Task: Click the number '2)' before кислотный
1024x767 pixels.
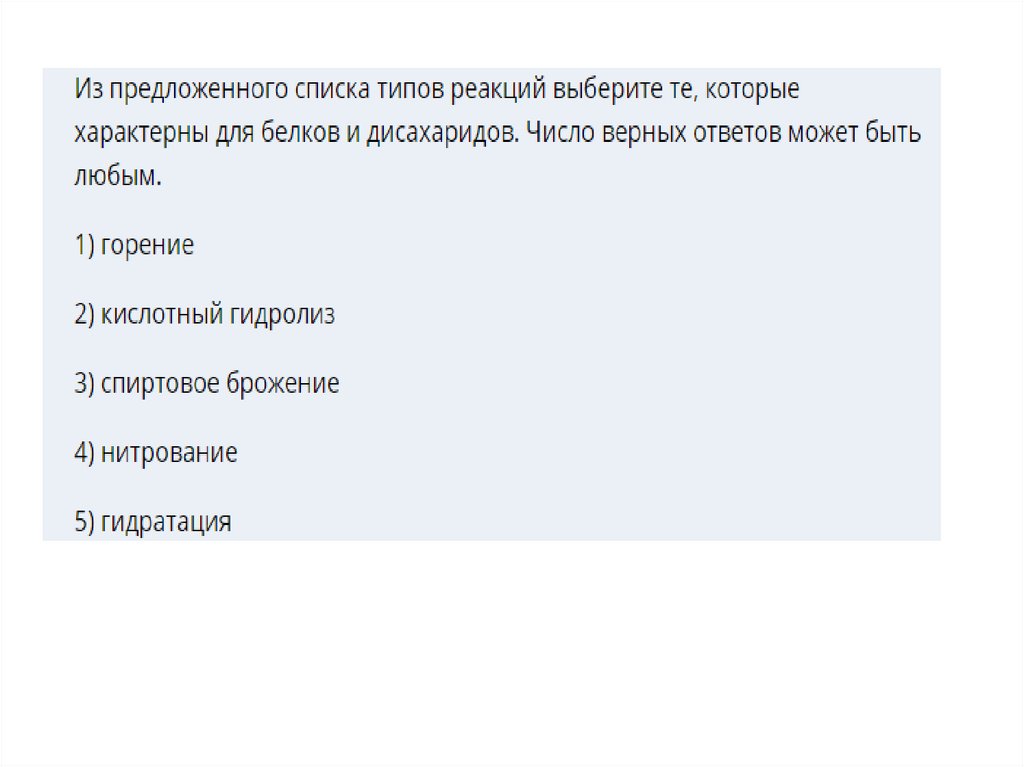Action: 84,315
